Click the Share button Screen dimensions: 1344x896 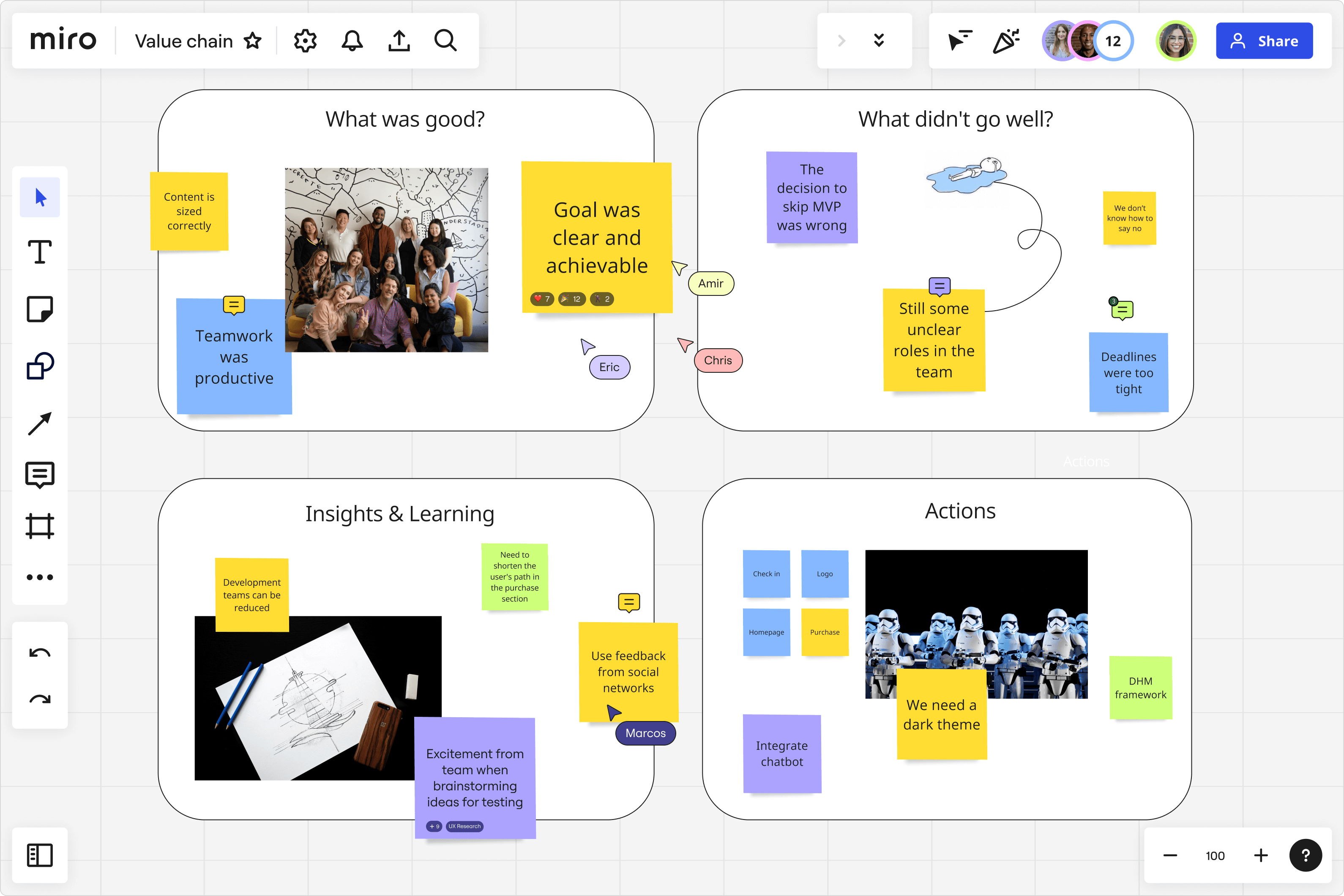[1264, 41]
